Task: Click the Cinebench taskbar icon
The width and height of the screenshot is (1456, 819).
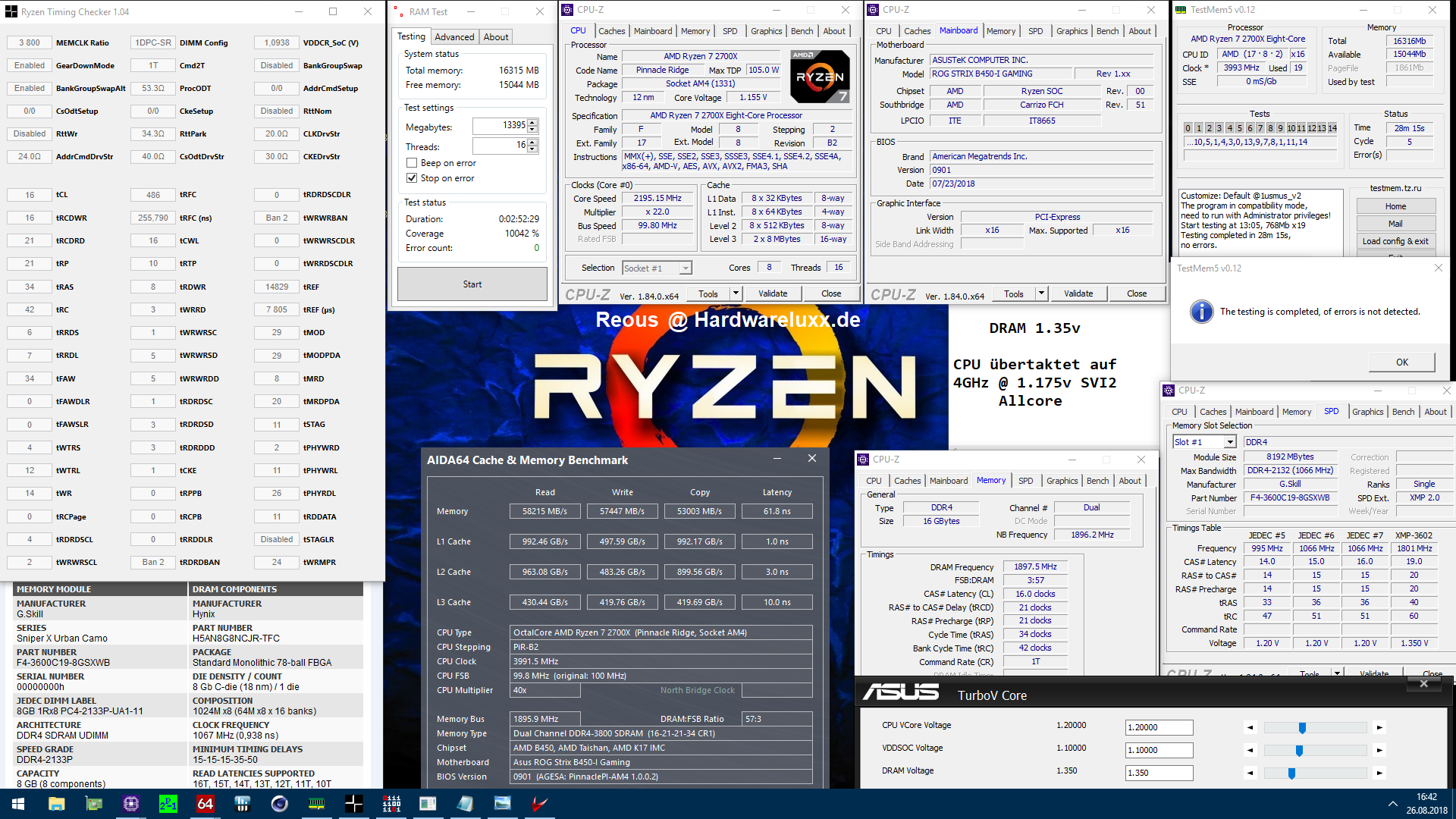Action: (280, 804)
